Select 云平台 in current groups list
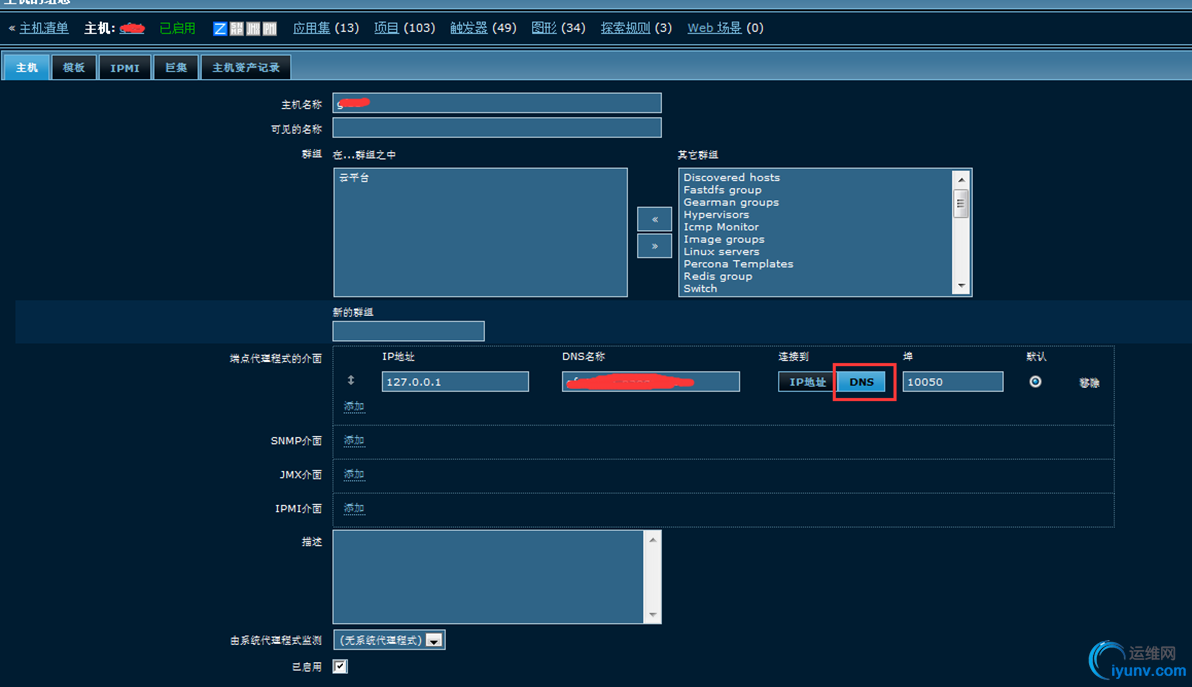Image resolution: width=1192 pixels, height=687 pixels. click(x=354, y=177)
